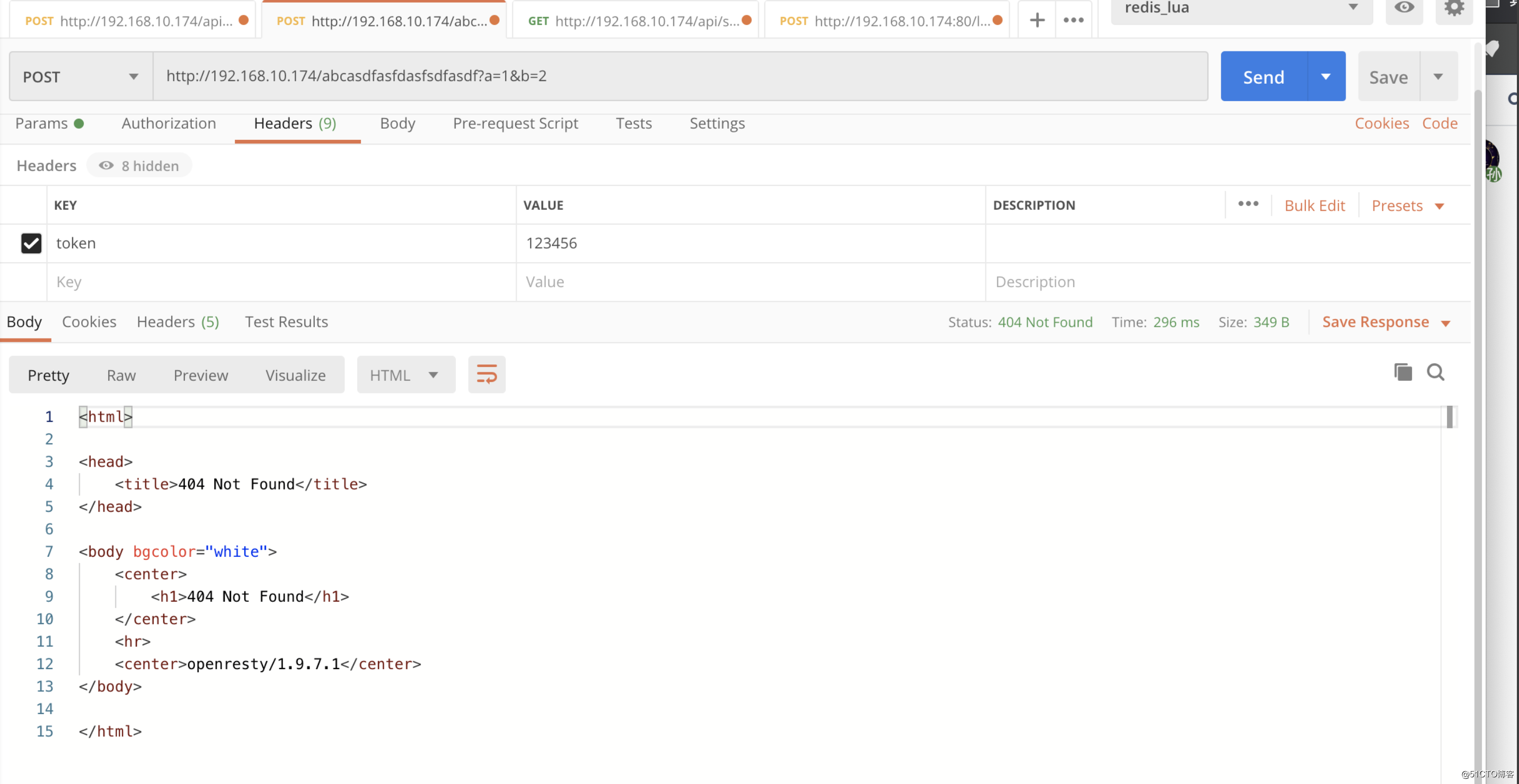Copy response body to clipboard icon
1519x784 pixels.
(x=1403, y=372)
